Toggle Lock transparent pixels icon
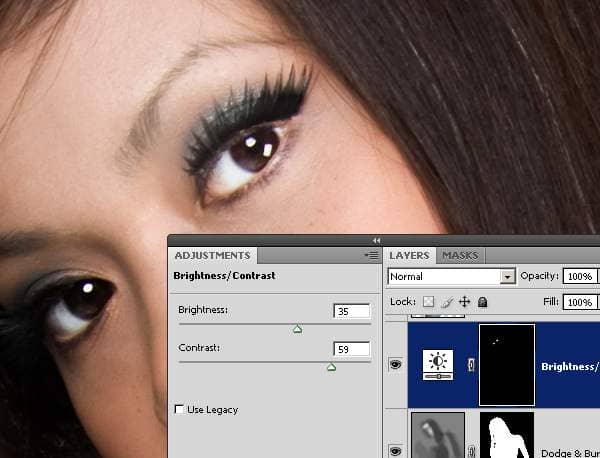 click(x=429, y=302)
